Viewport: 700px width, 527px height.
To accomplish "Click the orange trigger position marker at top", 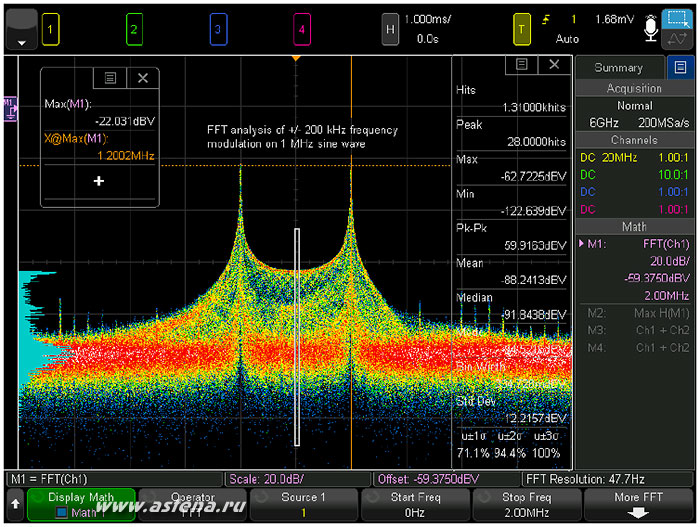I will (x=296, y=59).
